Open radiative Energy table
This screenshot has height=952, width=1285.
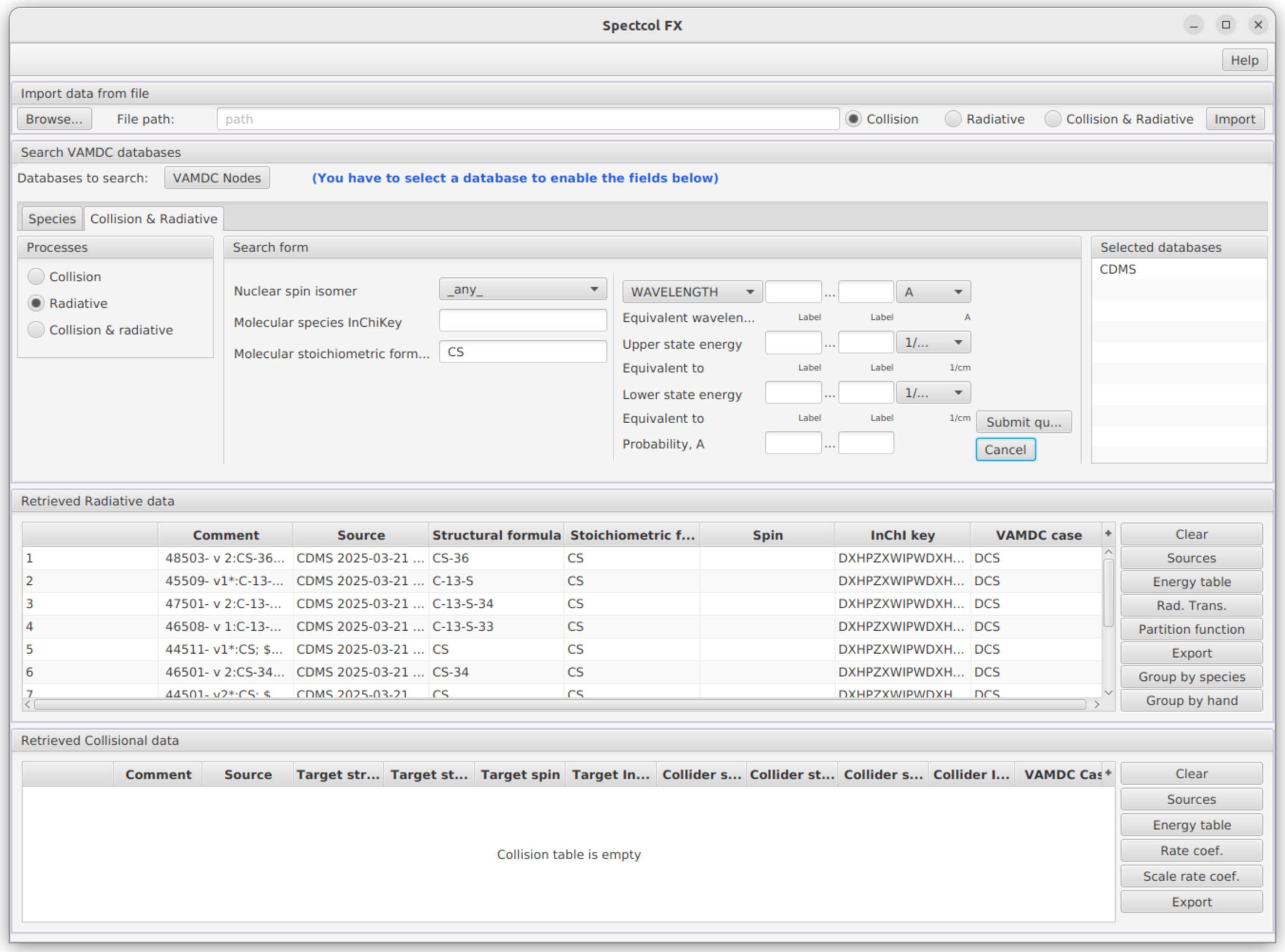(1191, 581)
